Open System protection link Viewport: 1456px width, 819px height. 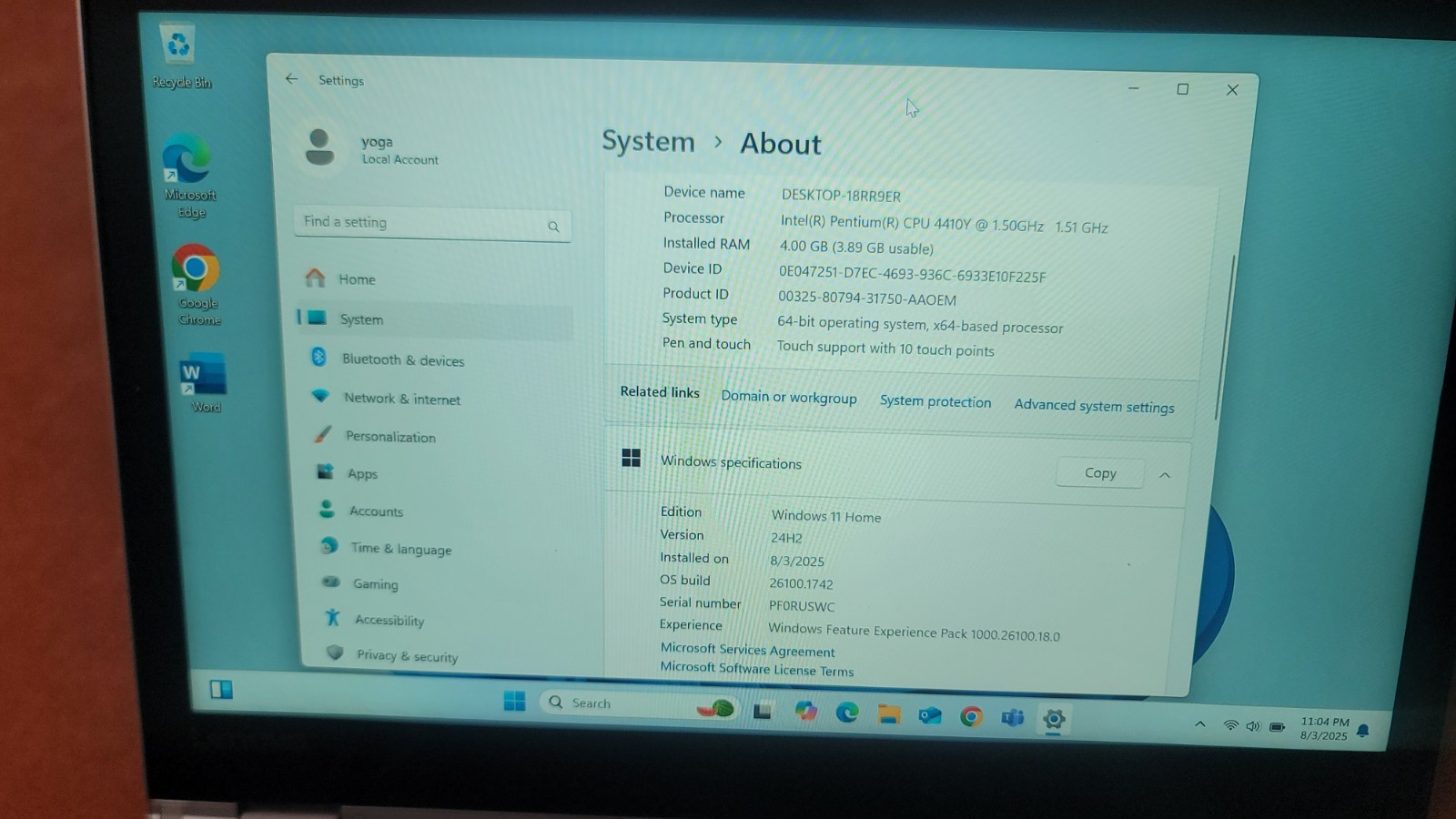pos(935,401)
